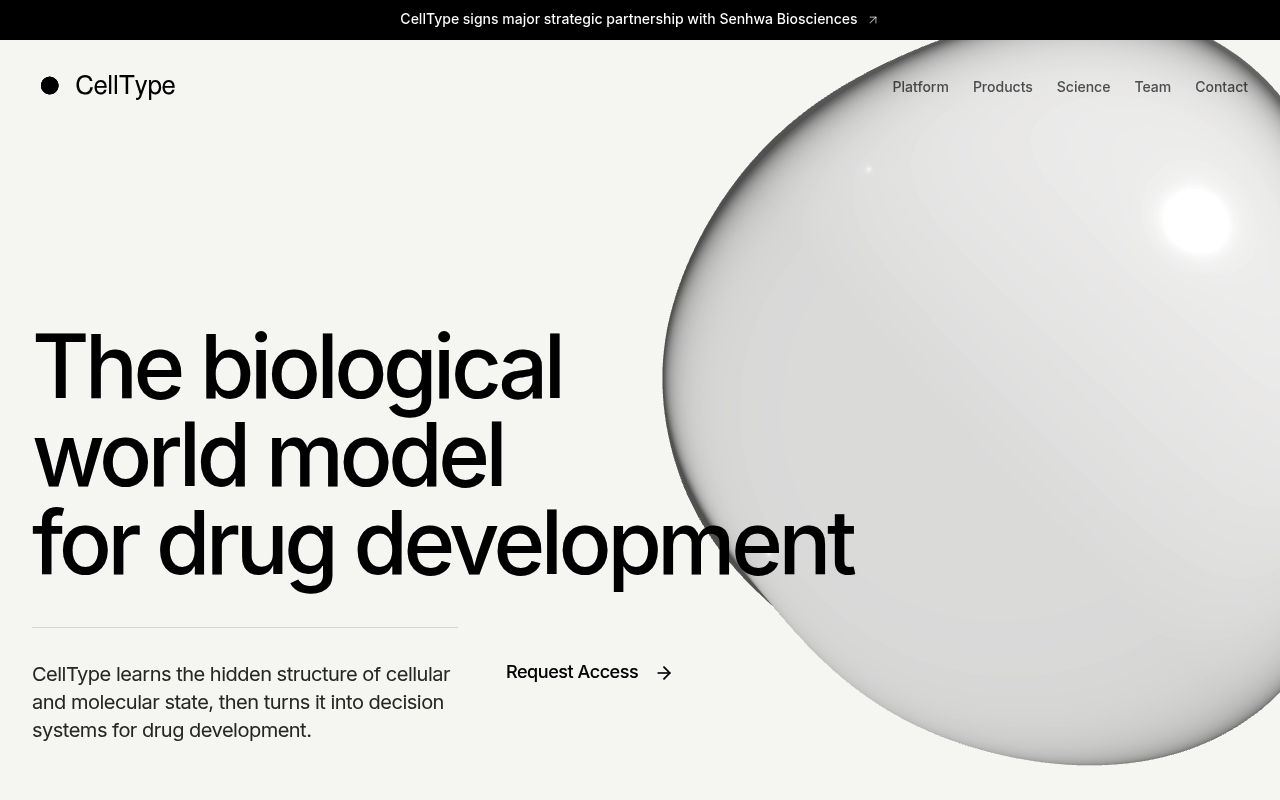The height and width of the screenshot is (800, 1280).
Task: Click the paragraph starting 'CellType learns the hidden structure'
Action: click(241, 702)
